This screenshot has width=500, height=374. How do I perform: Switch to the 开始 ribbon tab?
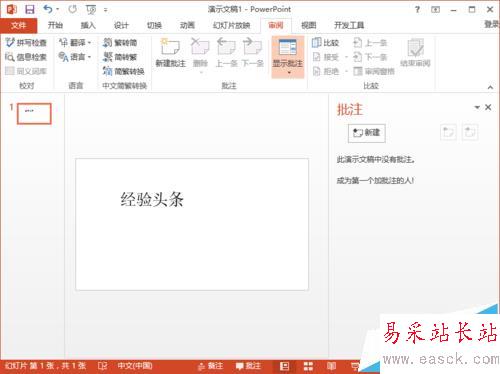point(55,25)
